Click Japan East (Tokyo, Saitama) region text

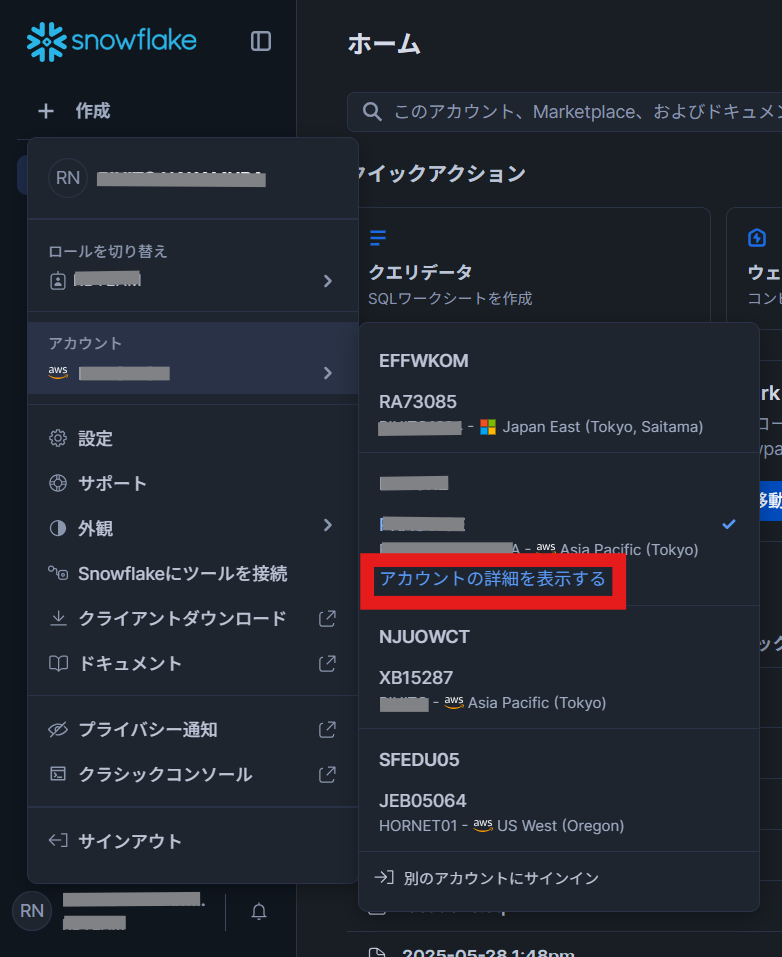pyautogui.click(x=603, y=427)
